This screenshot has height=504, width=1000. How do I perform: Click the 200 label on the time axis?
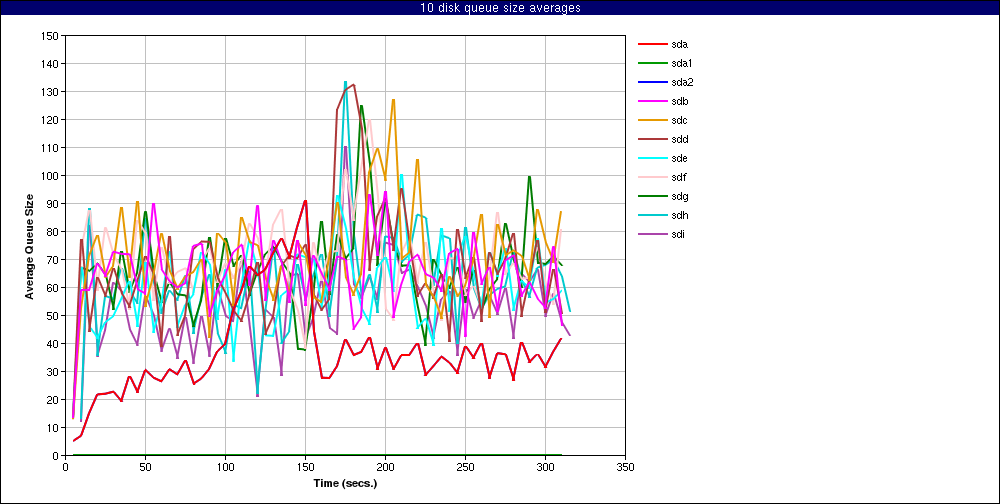click(x=385, y=467)
